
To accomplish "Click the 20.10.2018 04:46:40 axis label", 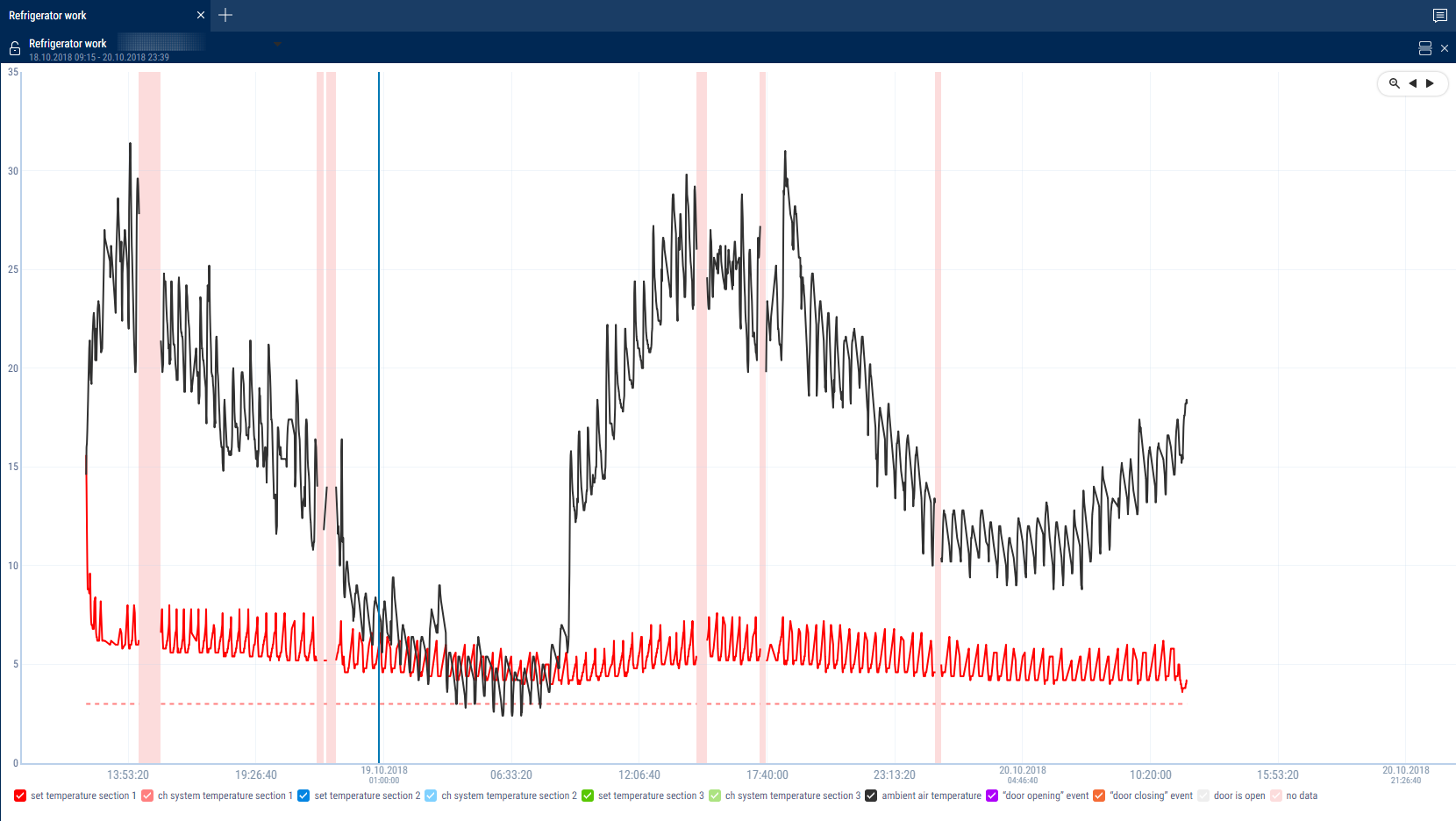I will (x=1023, y=775).
